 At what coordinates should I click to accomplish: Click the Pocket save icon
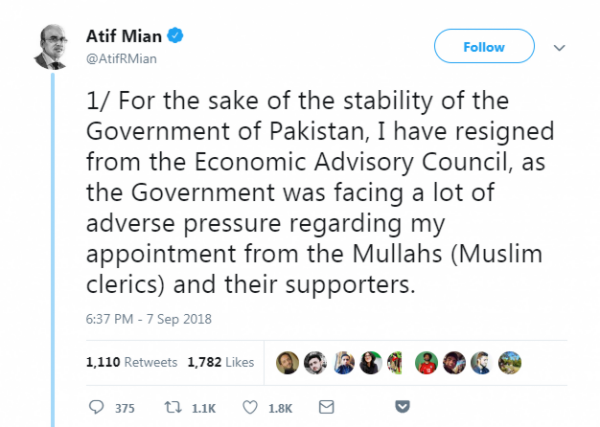[403, 407]
